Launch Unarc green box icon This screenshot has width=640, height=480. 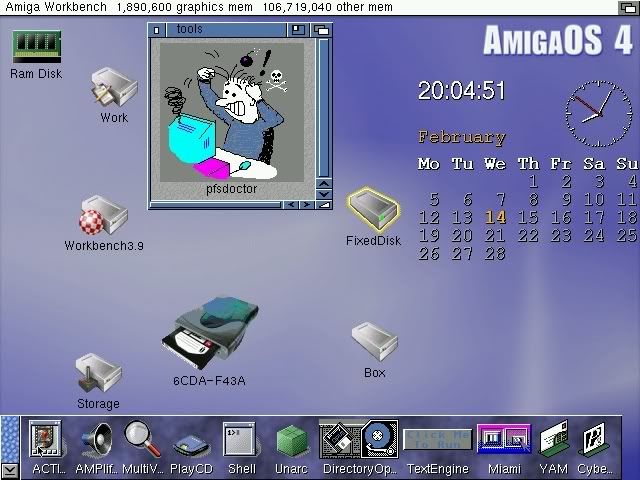(x=291, y=441)
